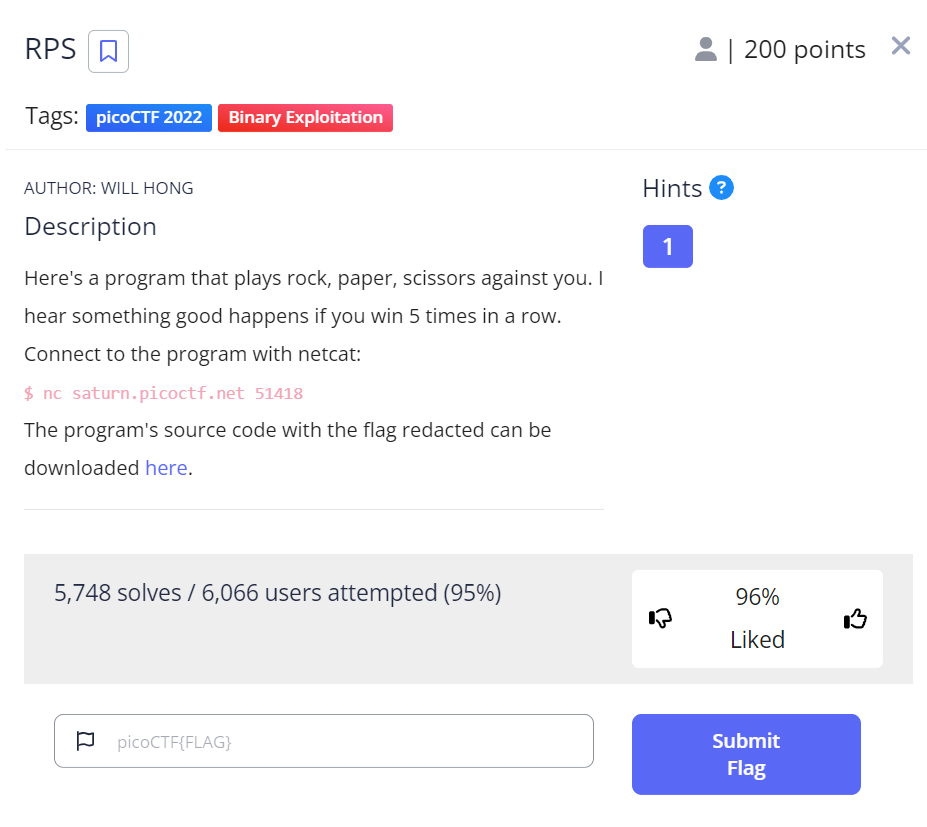Like the challenge with thumbs up
The height and width of the screenshot is (827, 927).
tap(855, 619)
